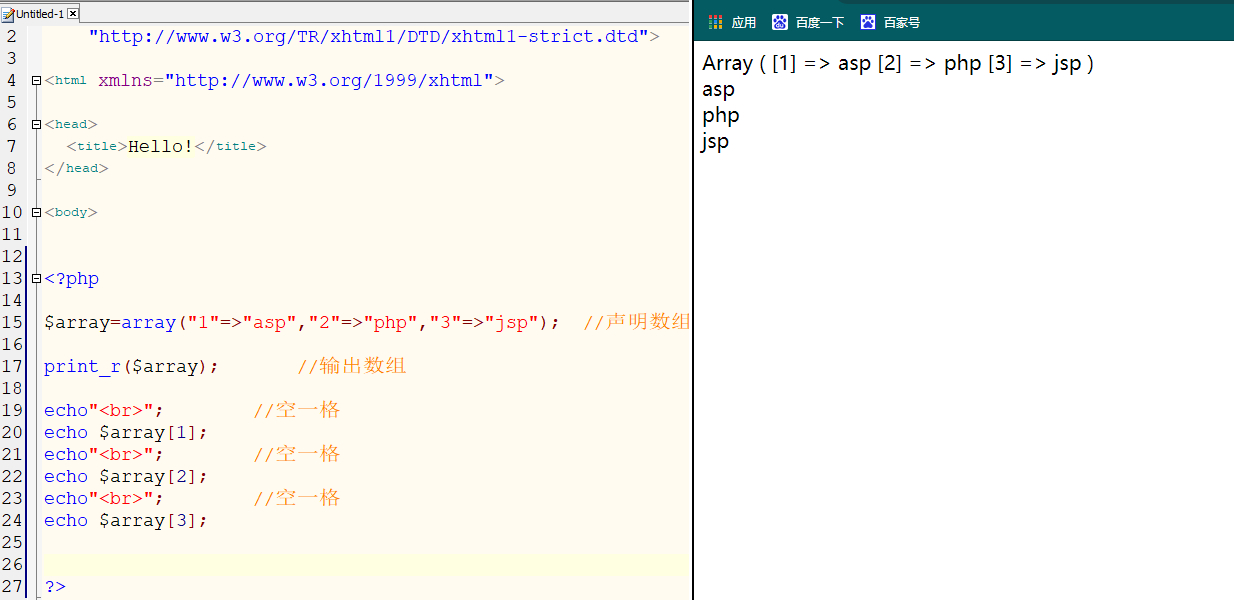This screenshot has height=600, width=1234.
Task: Click line number 15 in the gutter
Action: (13, 322)
